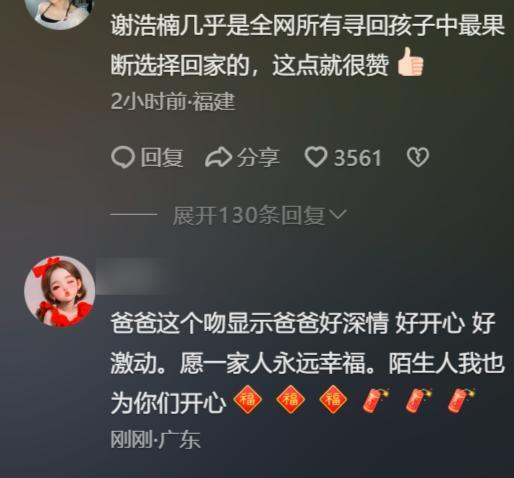Click the share arrow icon

(x=218, y=157)
